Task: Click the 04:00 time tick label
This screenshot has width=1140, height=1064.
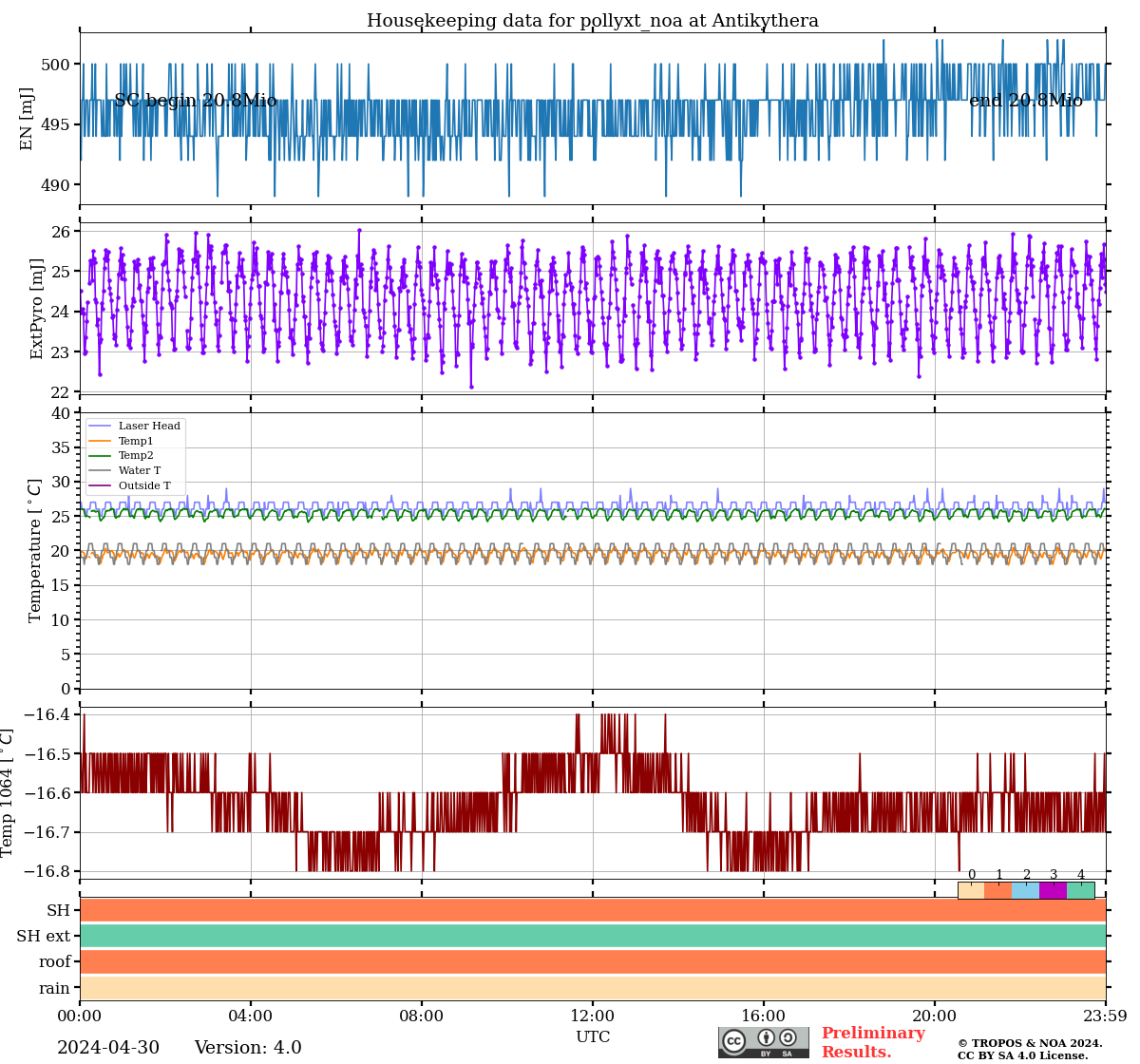Action: (251, 1016)
